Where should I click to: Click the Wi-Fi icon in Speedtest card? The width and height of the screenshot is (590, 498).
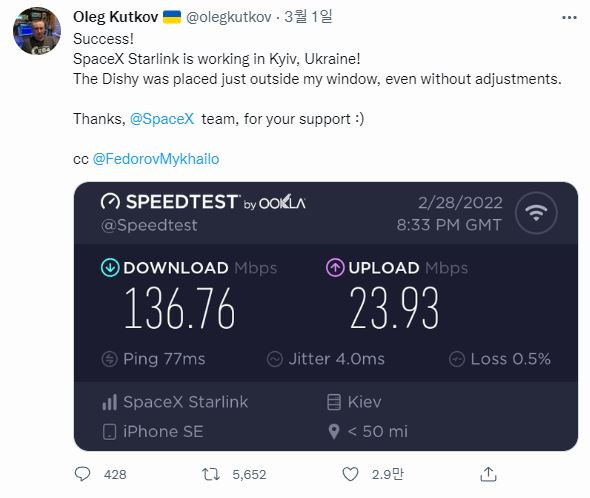[x=536, y=213]
